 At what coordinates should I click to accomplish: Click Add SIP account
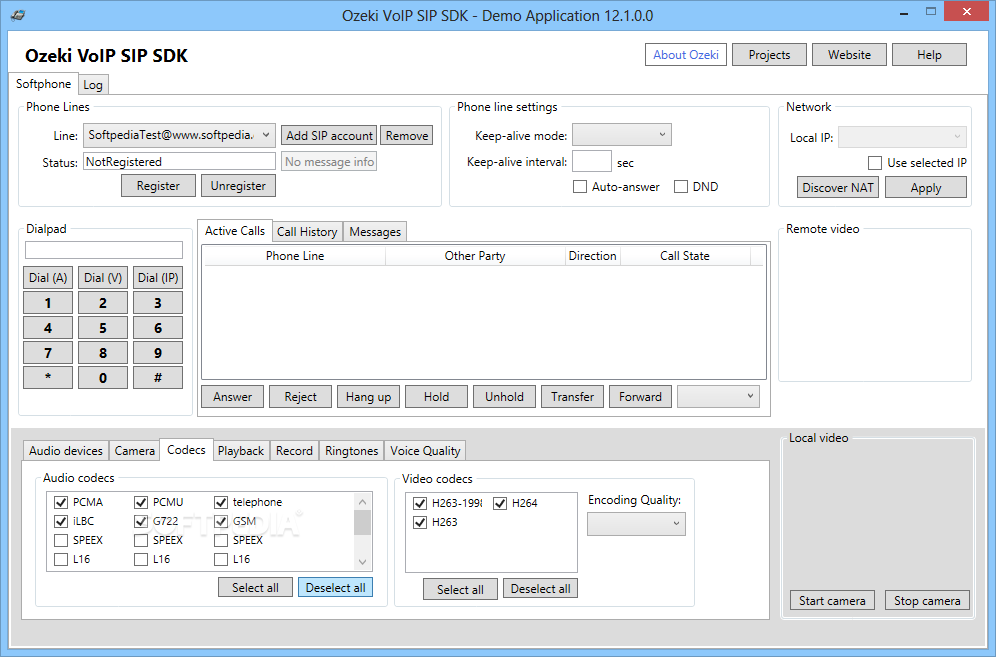329,135
